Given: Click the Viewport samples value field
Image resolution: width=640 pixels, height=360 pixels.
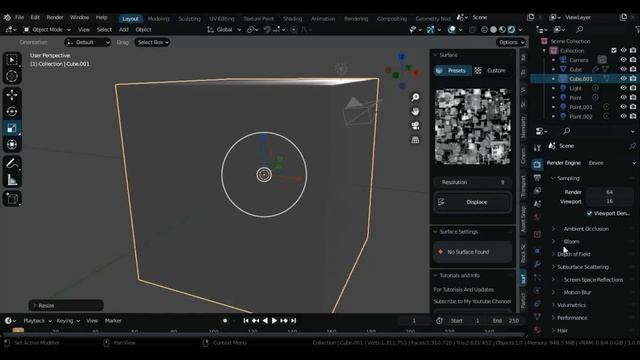Looking at the screenshot, I should tap(610, 201).
